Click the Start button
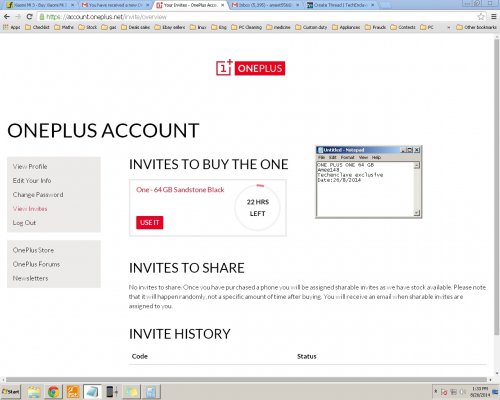 [x=11, y=392]
